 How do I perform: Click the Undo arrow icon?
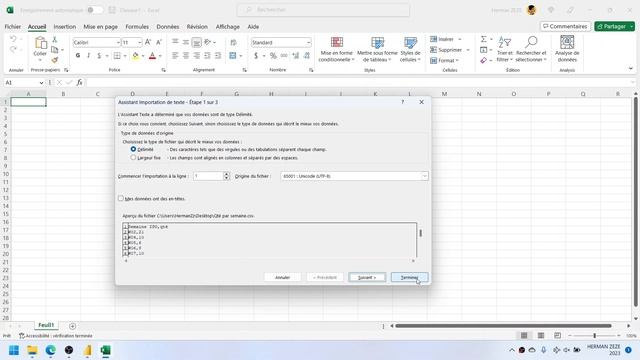click(x=13, y=39)
